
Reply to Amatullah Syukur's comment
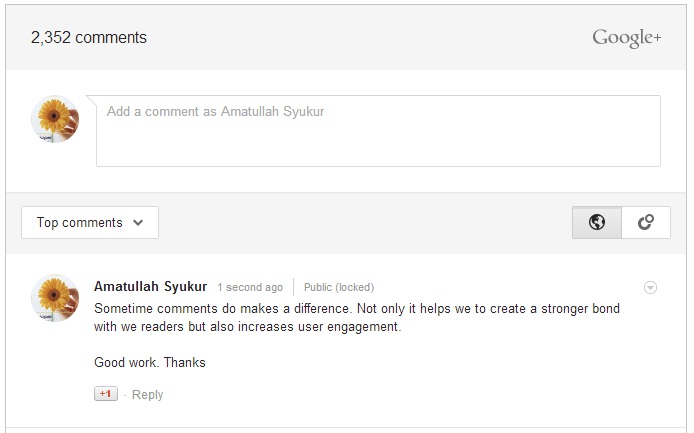[x=147, y=394]
